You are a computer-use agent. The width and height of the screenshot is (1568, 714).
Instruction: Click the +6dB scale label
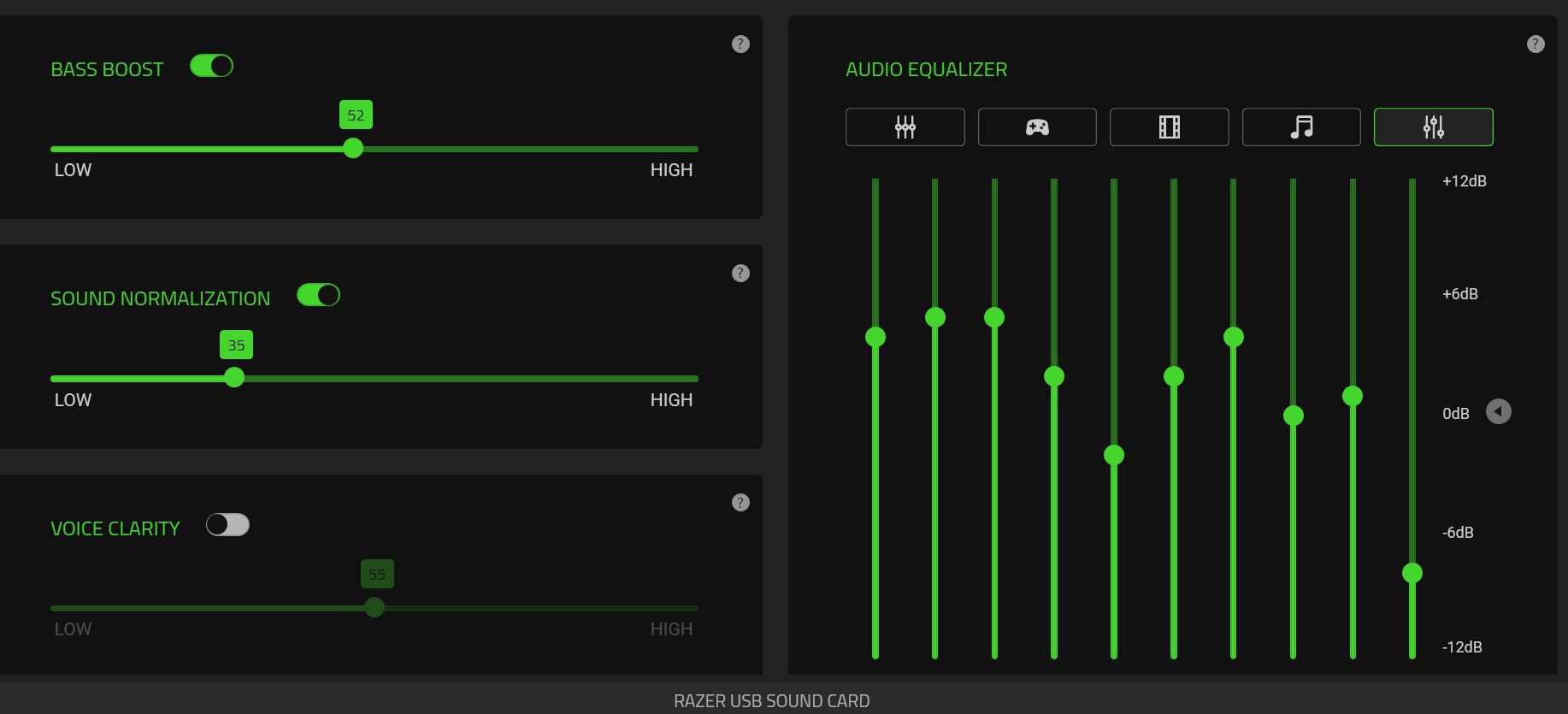tap(1460, 294)
